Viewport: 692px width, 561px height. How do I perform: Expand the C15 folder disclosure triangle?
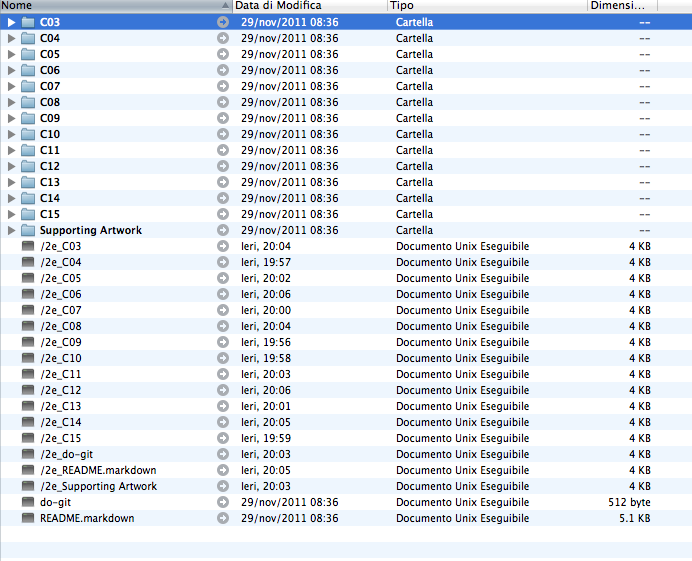(x=11, y=214)
